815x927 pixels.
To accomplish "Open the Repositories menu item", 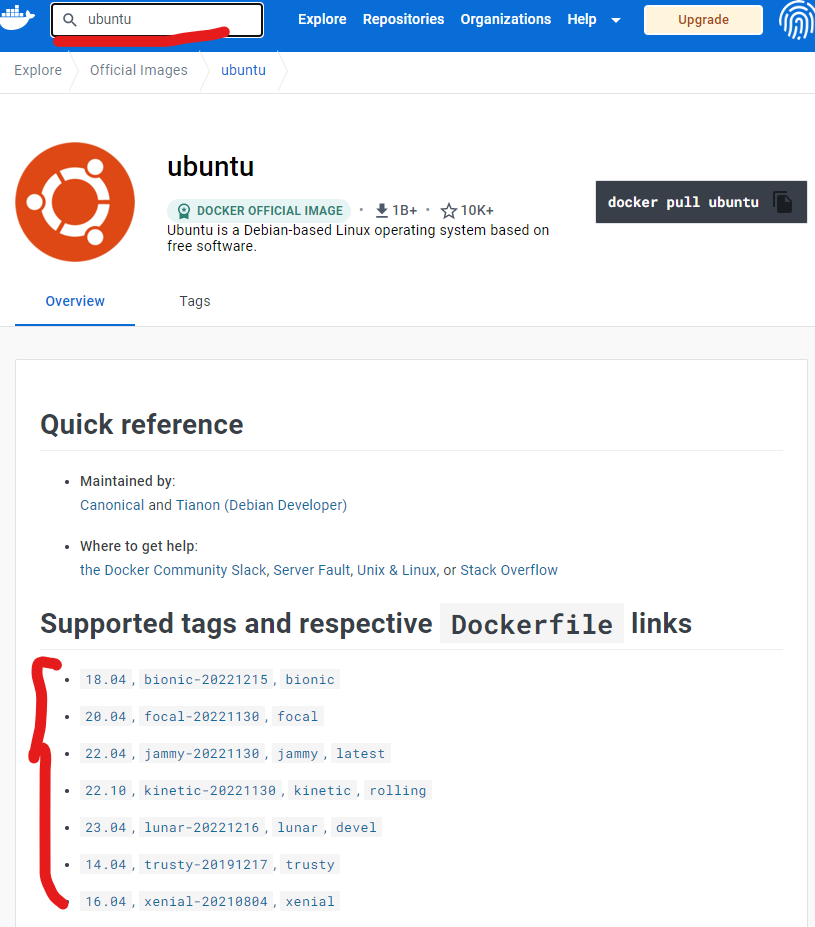I will (x=403, y=19).
